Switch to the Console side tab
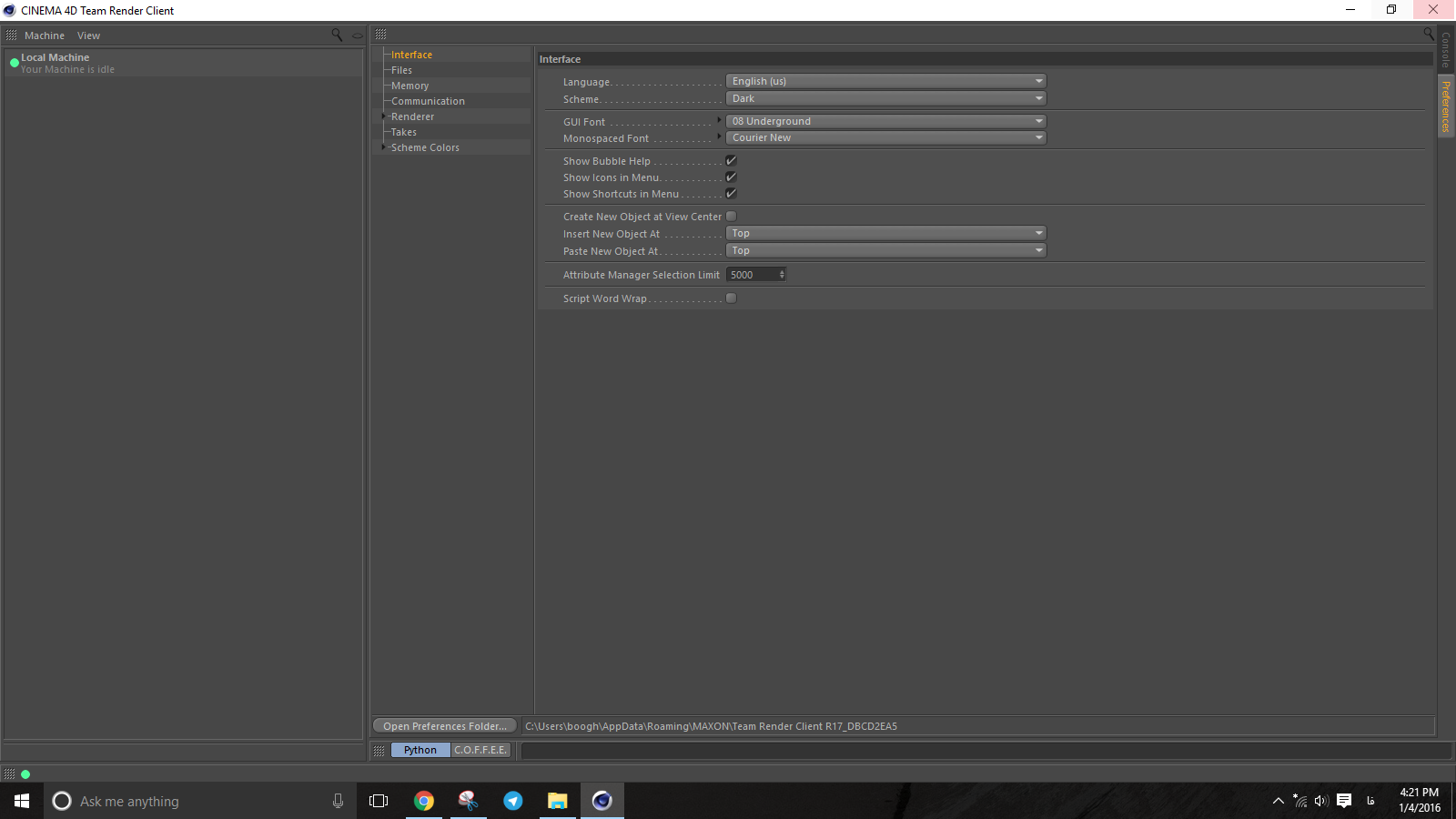Viewport: 1456px width, 819px height. point(1446,50)
